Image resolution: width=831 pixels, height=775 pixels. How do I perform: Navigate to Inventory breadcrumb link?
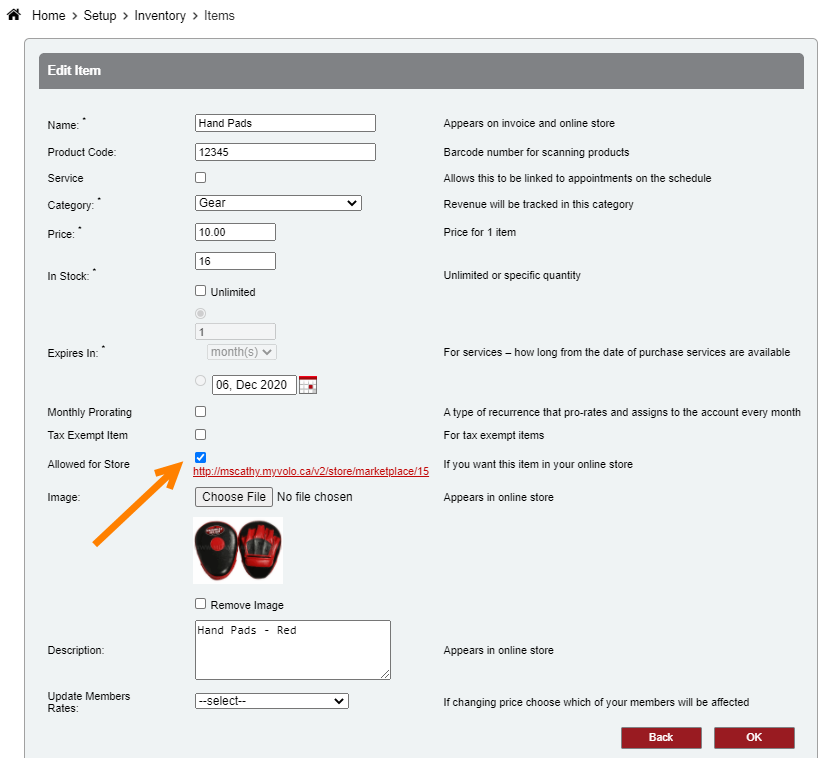160,16
